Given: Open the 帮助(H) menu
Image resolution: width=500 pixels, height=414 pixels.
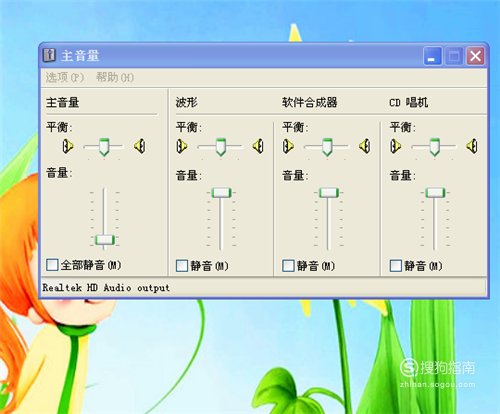Looking at the screenshot, I should [115, 77].
